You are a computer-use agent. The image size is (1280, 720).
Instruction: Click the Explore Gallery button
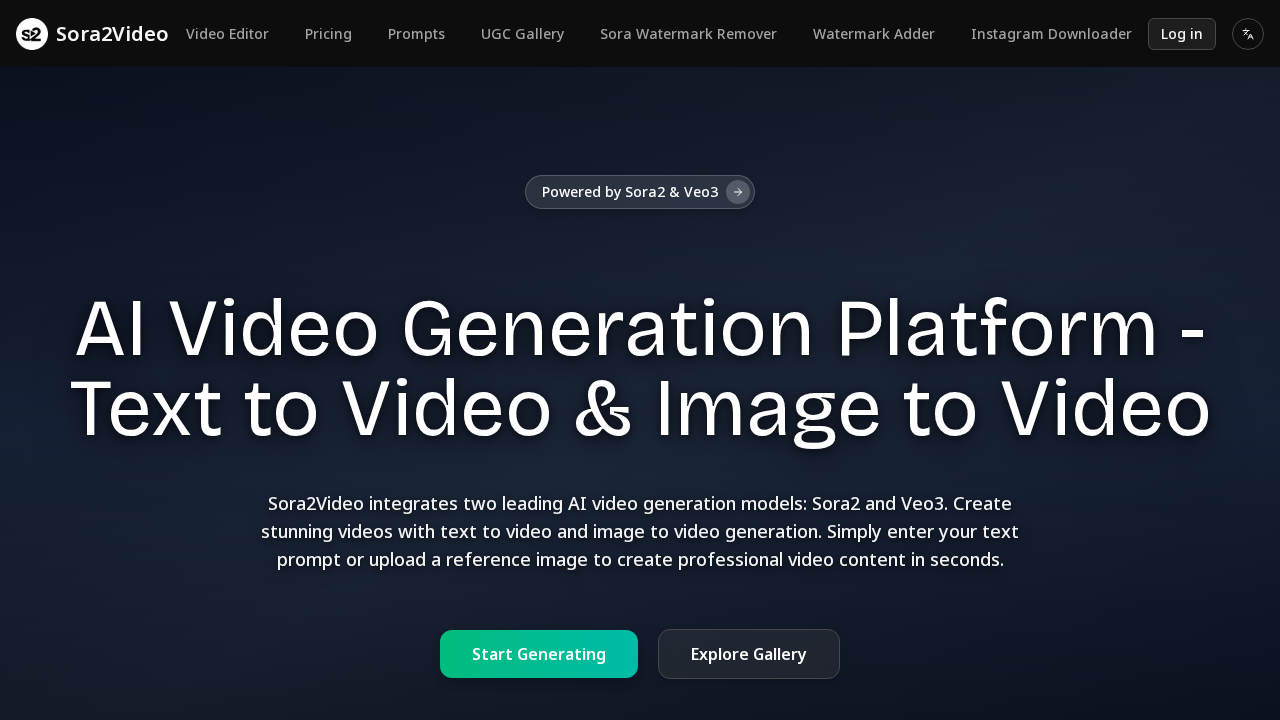[x=748, y=654]
